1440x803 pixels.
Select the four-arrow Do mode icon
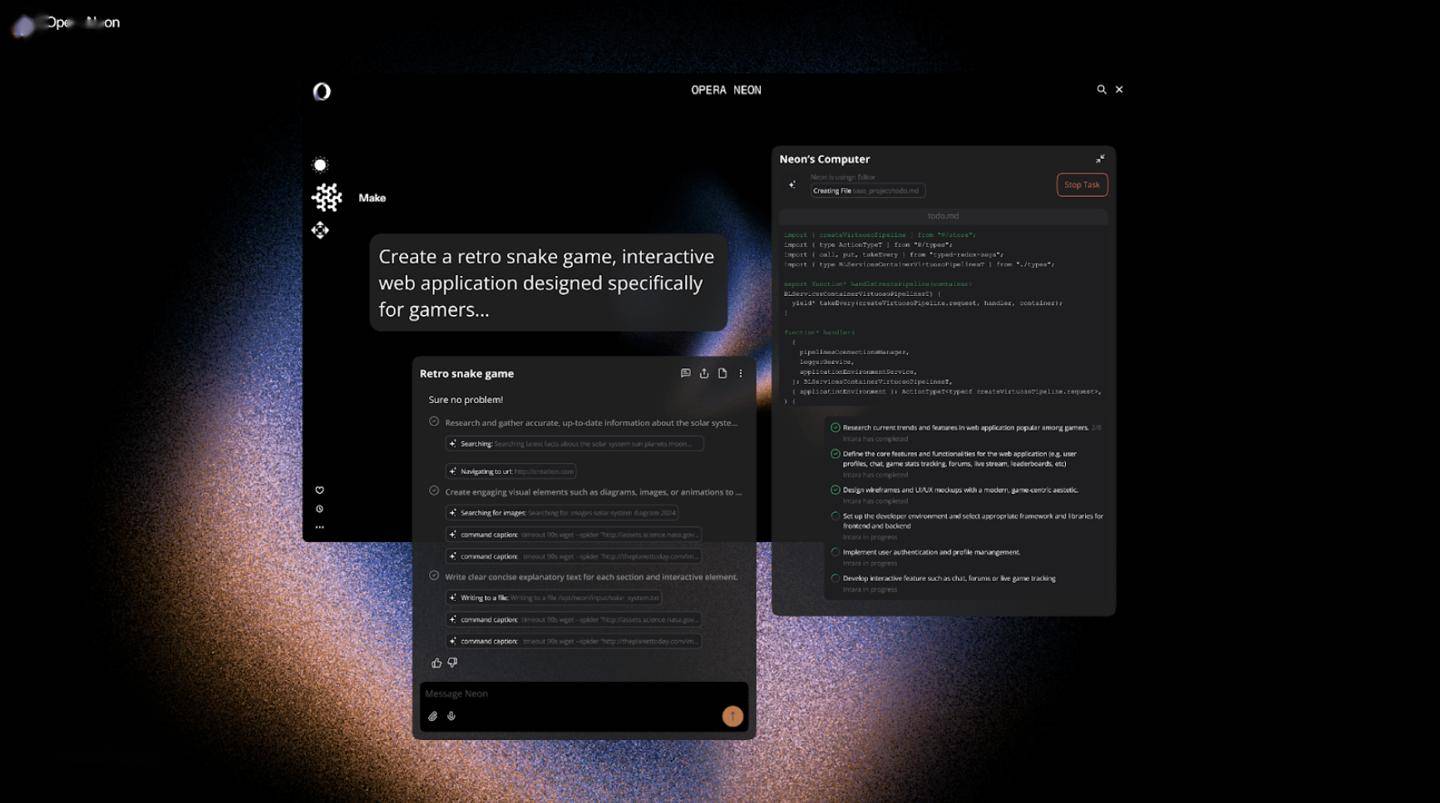[x=320, y=230]
